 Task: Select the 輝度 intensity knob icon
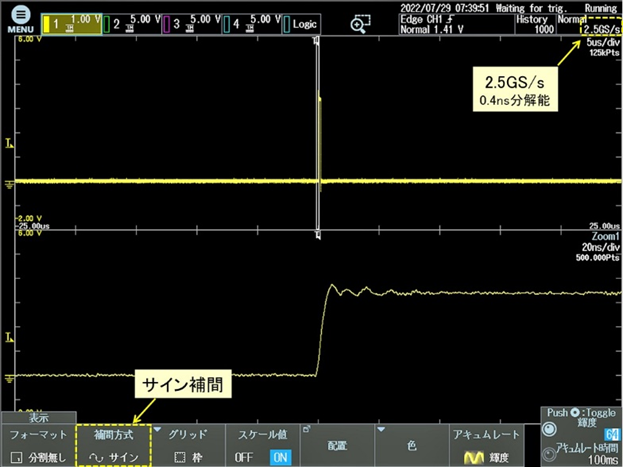coord(550,429)
